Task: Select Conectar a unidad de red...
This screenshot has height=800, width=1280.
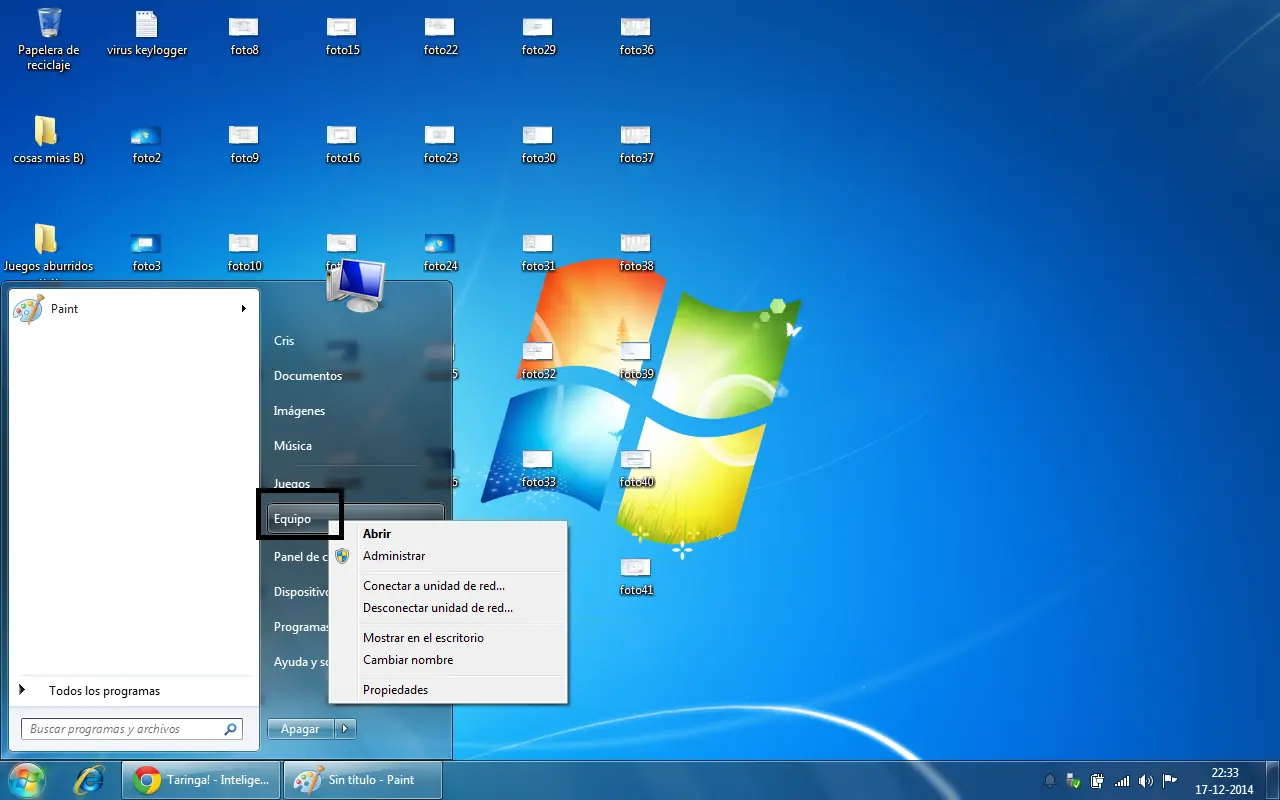Action: coord(448,586)
